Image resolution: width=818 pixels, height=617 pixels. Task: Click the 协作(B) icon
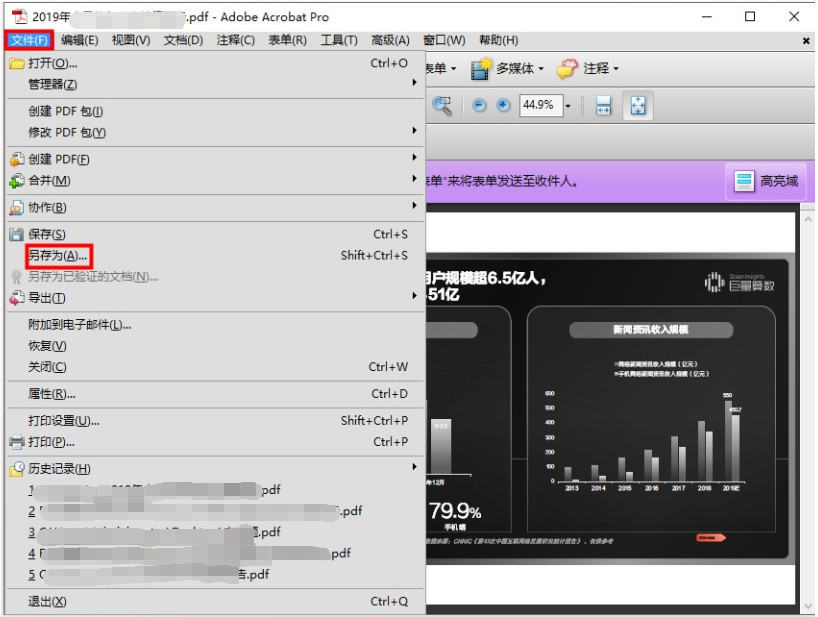tap(17, 208)
